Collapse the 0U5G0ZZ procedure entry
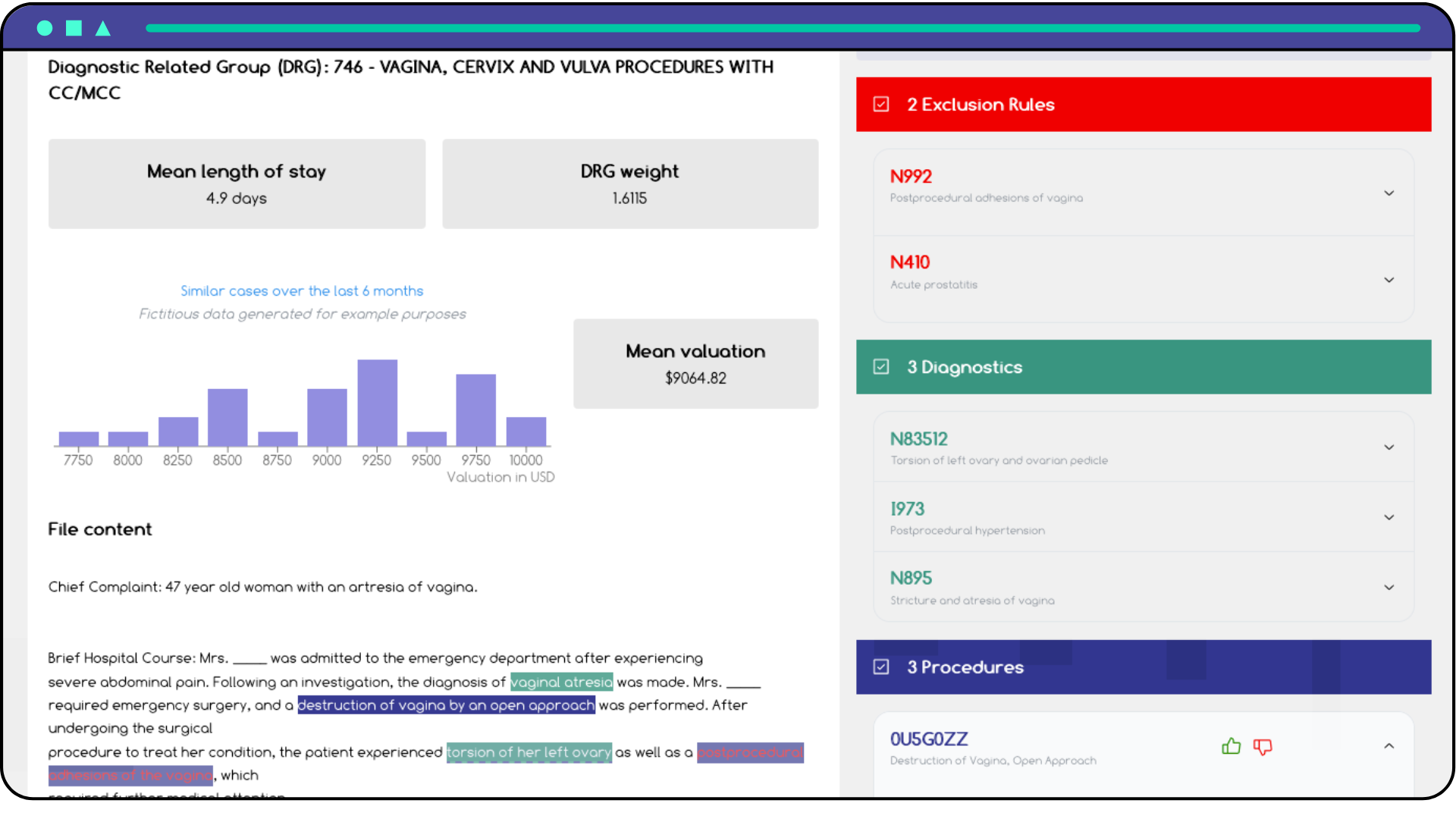This screenshot has width=1456, height=819. click(1389, 746)
